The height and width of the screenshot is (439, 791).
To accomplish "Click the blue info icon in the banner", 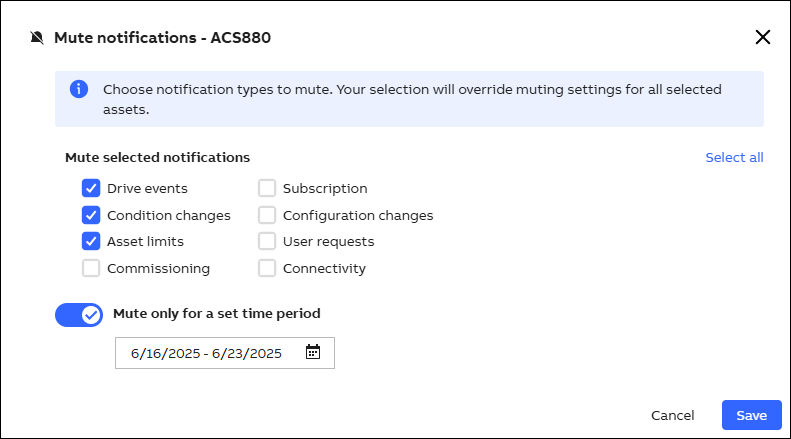I will [78, 90].
